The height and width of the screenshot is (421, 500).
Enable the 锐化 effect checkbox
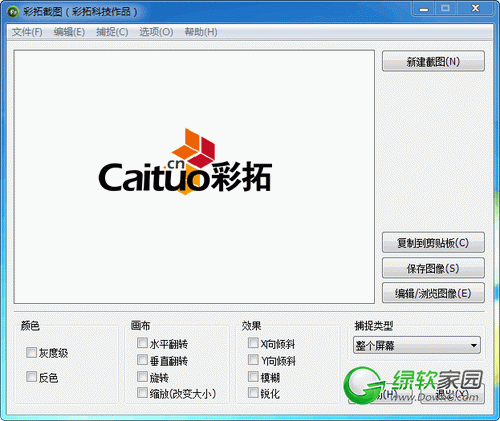tap(253, 393)
